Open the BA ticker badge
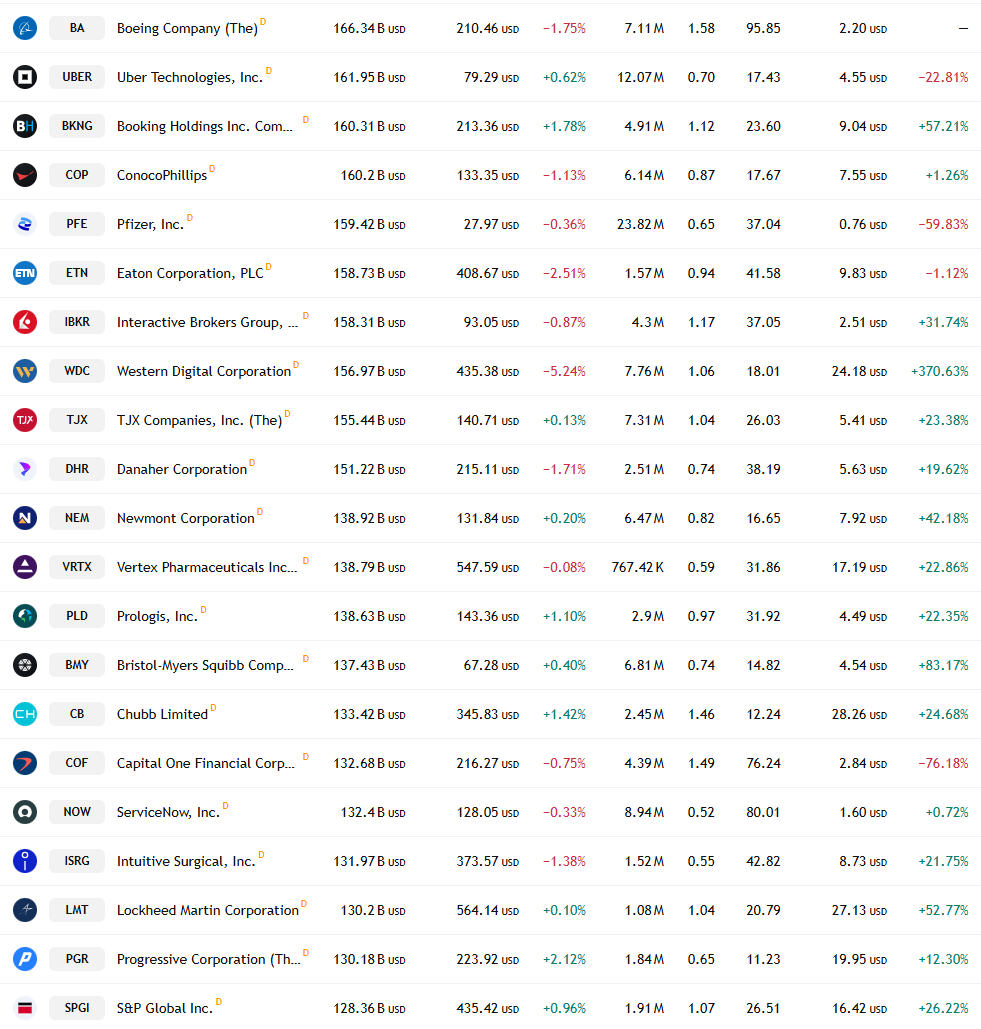The height and width of the screenshot is (1029, 981). coord(77,28)
